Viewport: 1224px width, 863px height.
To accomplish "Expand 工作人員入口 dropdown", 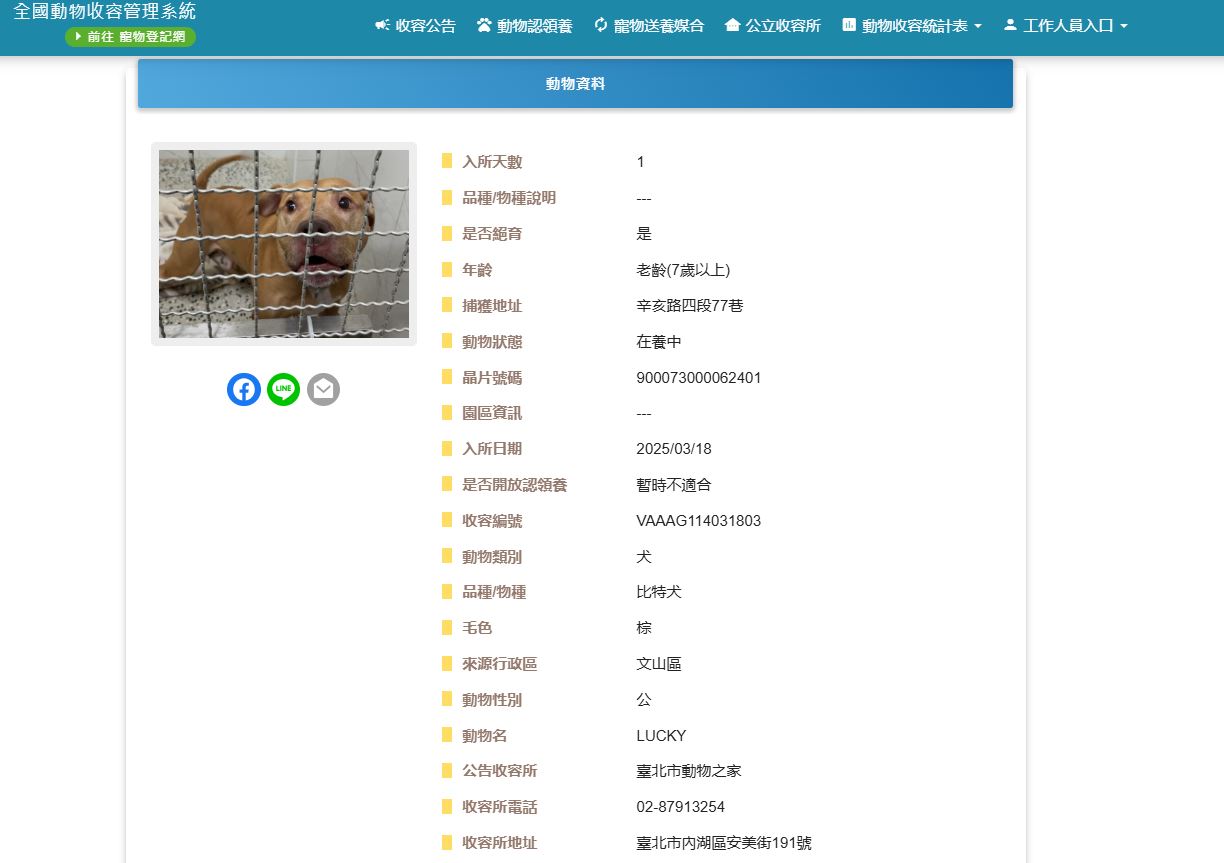I will [x=1065, y=25].
